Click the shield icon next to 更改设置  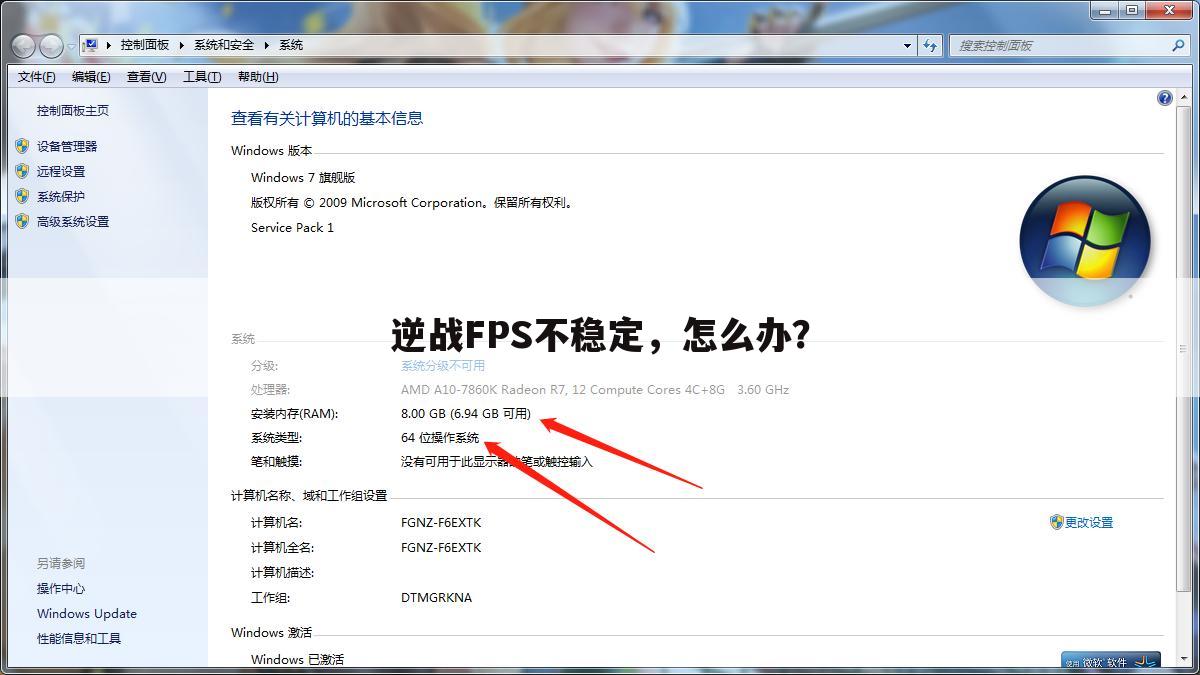[1056, 522]
